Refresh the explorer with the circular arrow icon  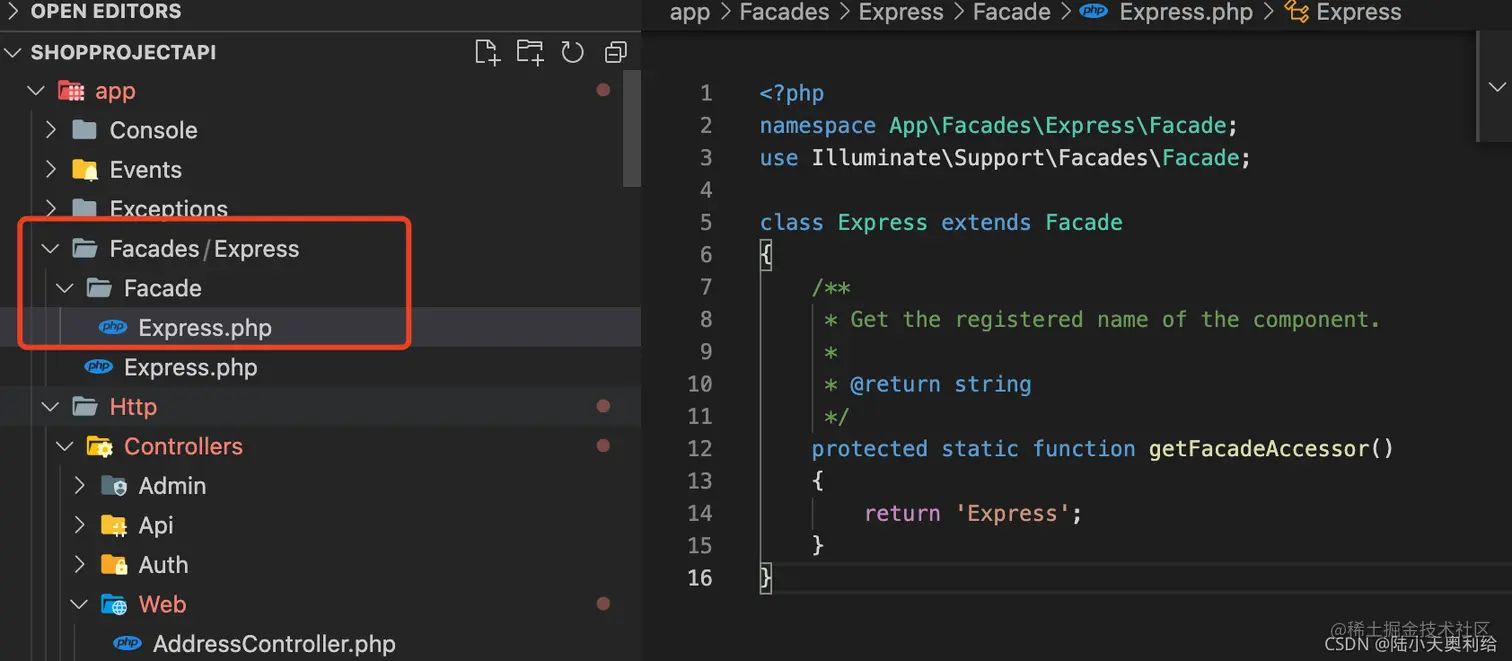(573, 52)
